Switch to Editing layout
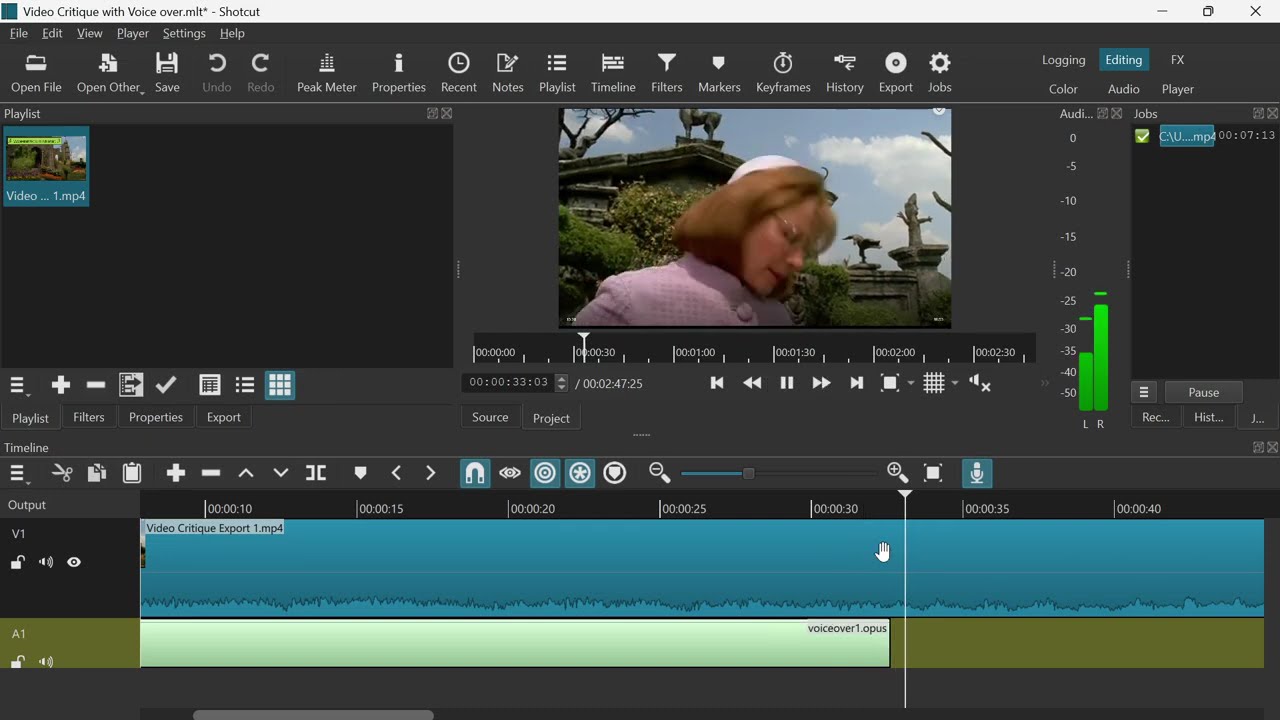The width and height of the screenshot is (1280, 720). point(1123,60)
